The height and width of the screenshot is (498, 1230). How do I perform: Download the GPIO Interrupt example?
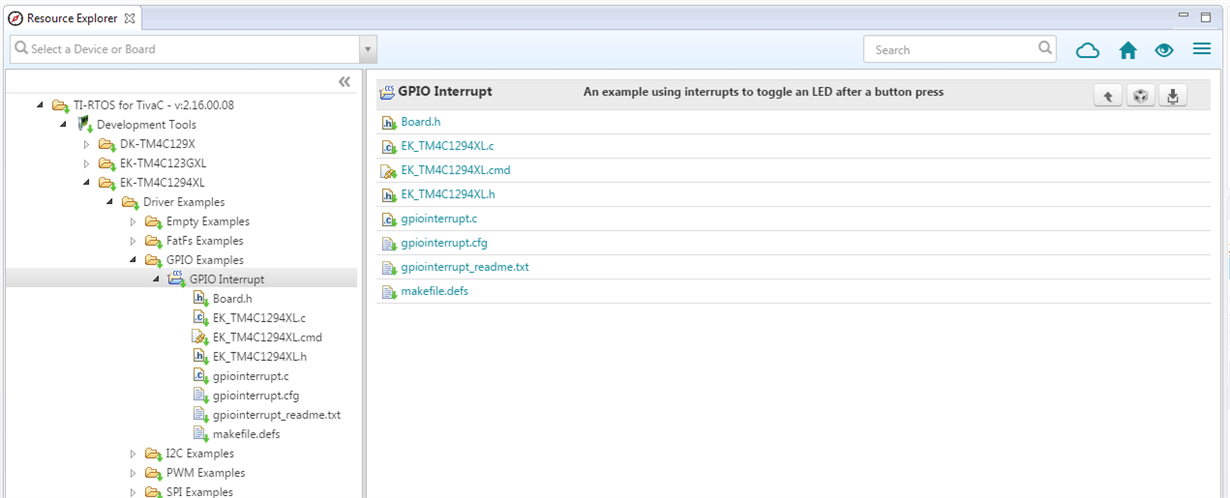1173,96
